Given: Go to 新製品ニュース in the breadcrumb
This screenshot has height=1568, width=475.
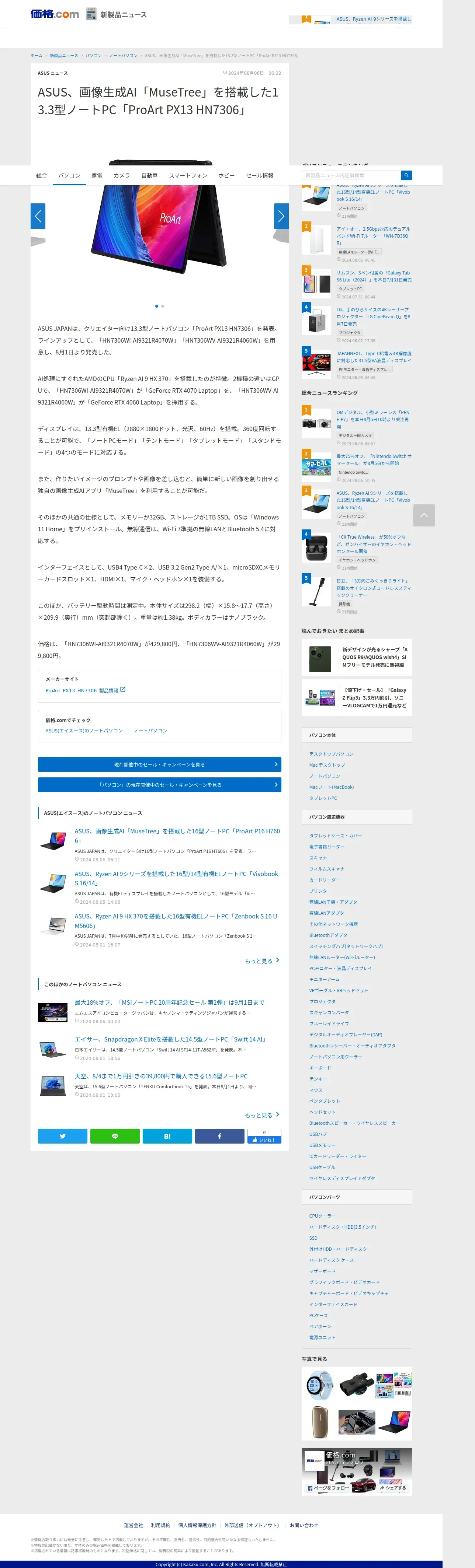Looking at the screenshot, I should [64, 55].
